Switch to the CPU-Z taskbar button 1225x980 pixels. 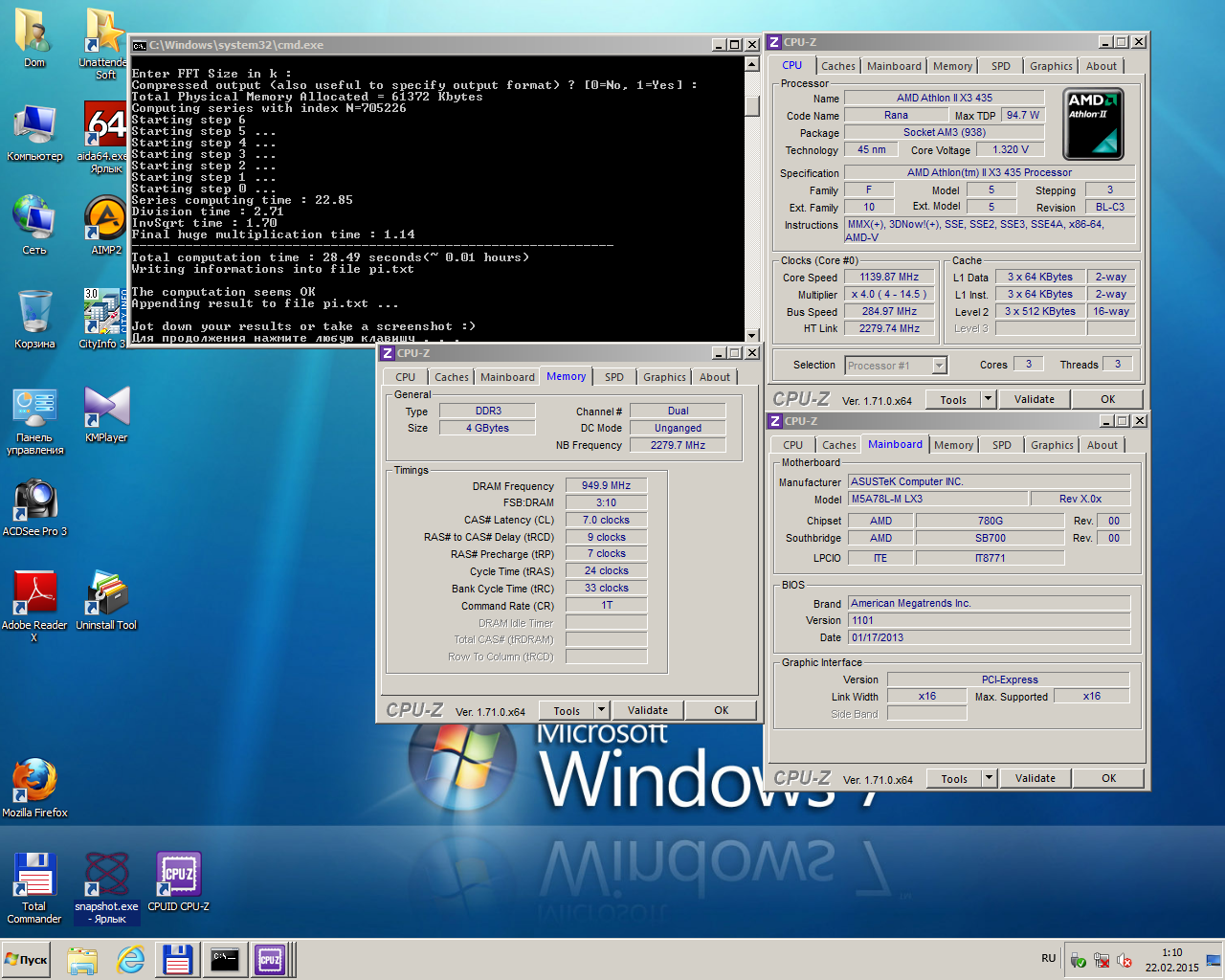tap(271, 960)
